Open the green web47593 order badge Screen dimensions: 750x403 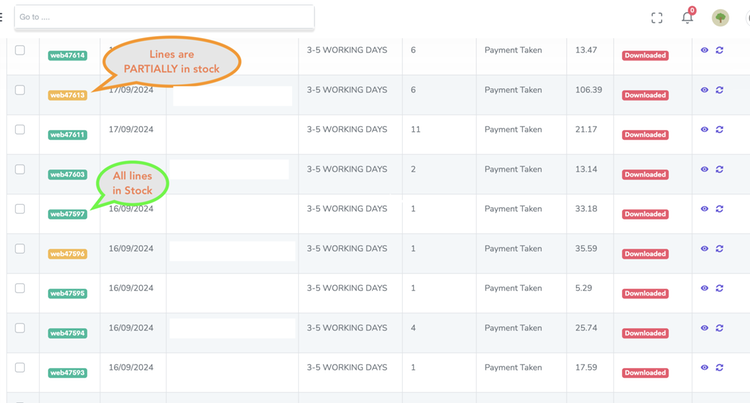67,373
